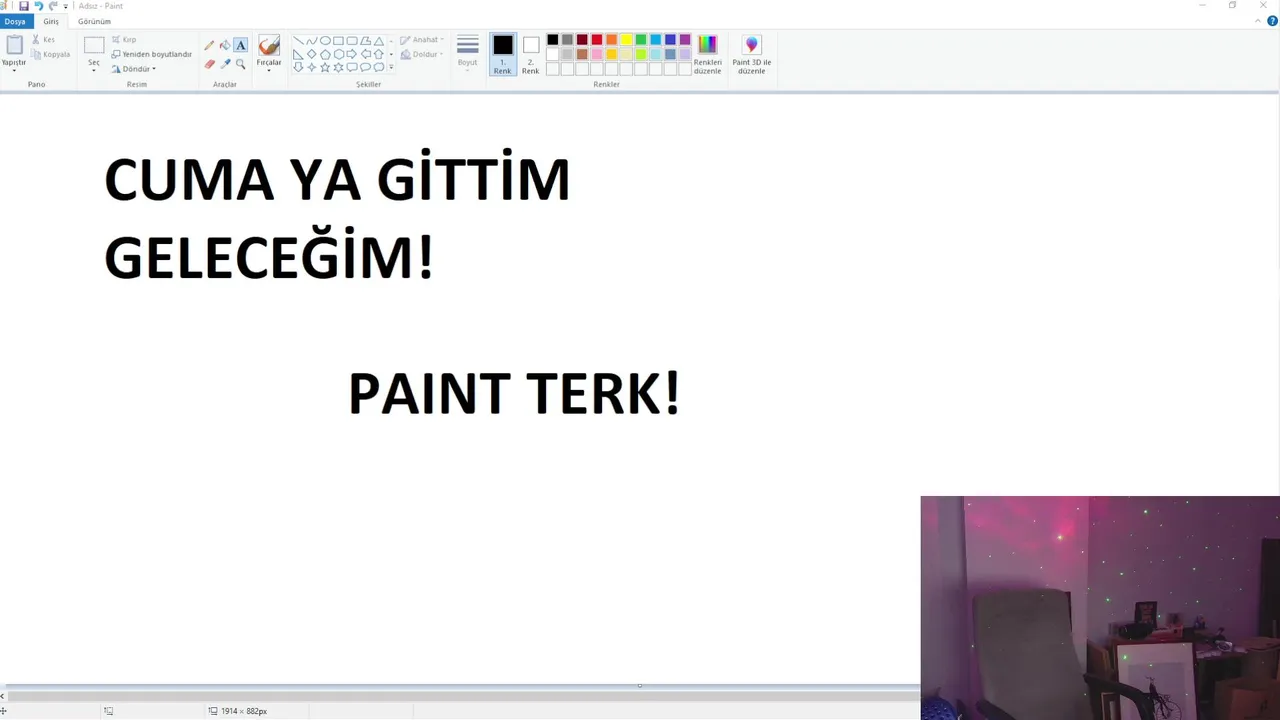Choose the Line shape

(x=298, y=41)
